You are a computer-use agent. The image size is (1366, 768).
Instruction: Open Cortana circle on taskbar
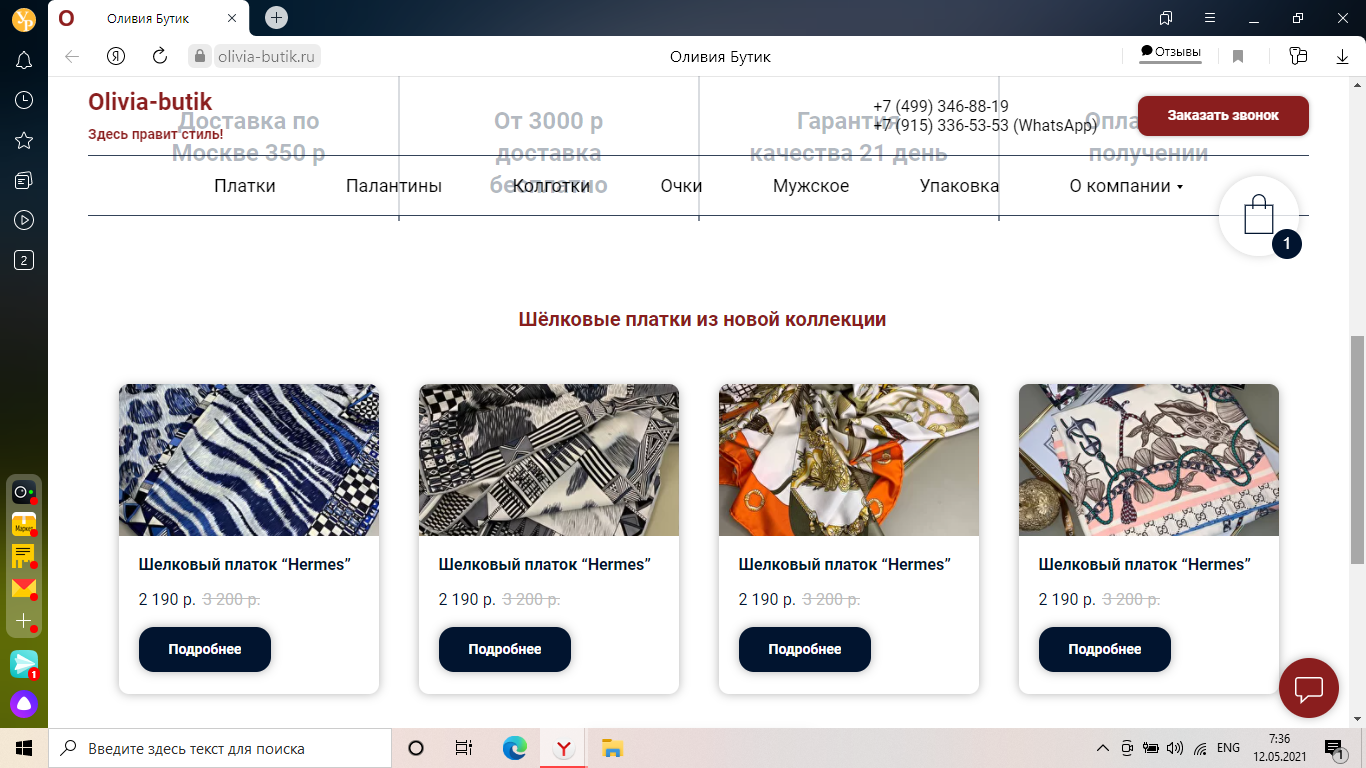click(416, 748)
